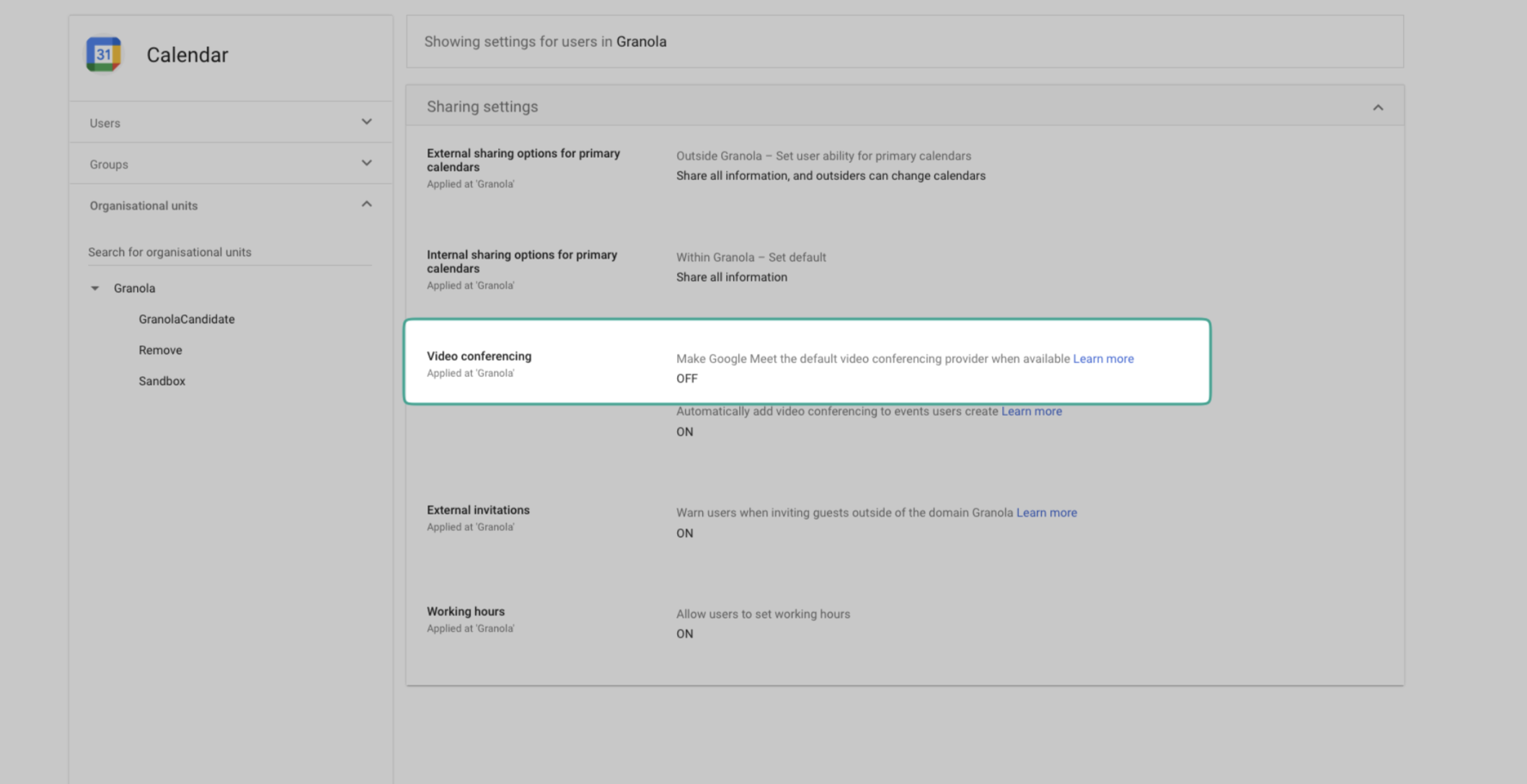This screenshot has width=1527, height=784.
Task: Click the Sharing settings header title
Action: 482,107
